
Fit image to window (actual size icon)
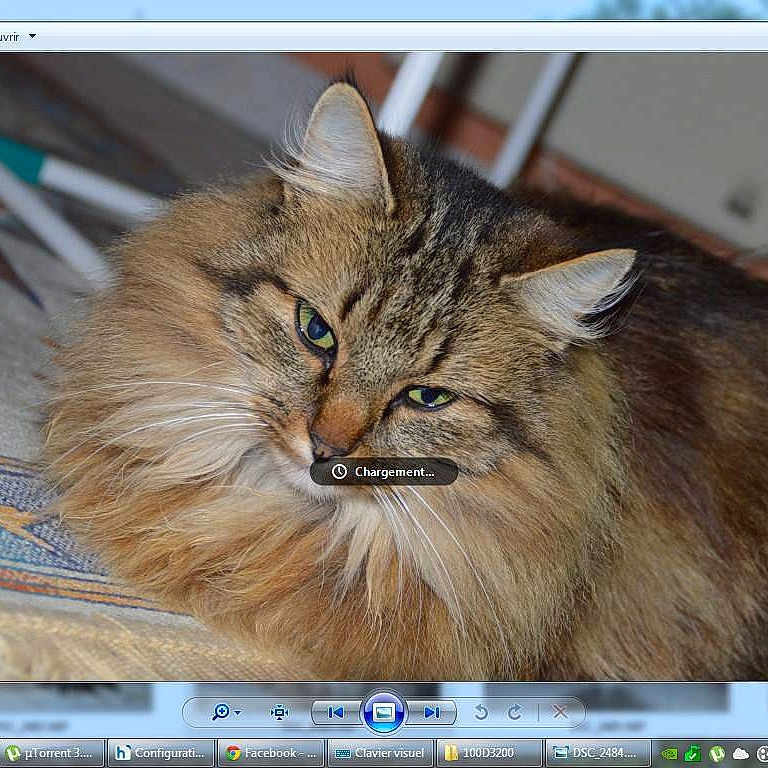[279, 712]
